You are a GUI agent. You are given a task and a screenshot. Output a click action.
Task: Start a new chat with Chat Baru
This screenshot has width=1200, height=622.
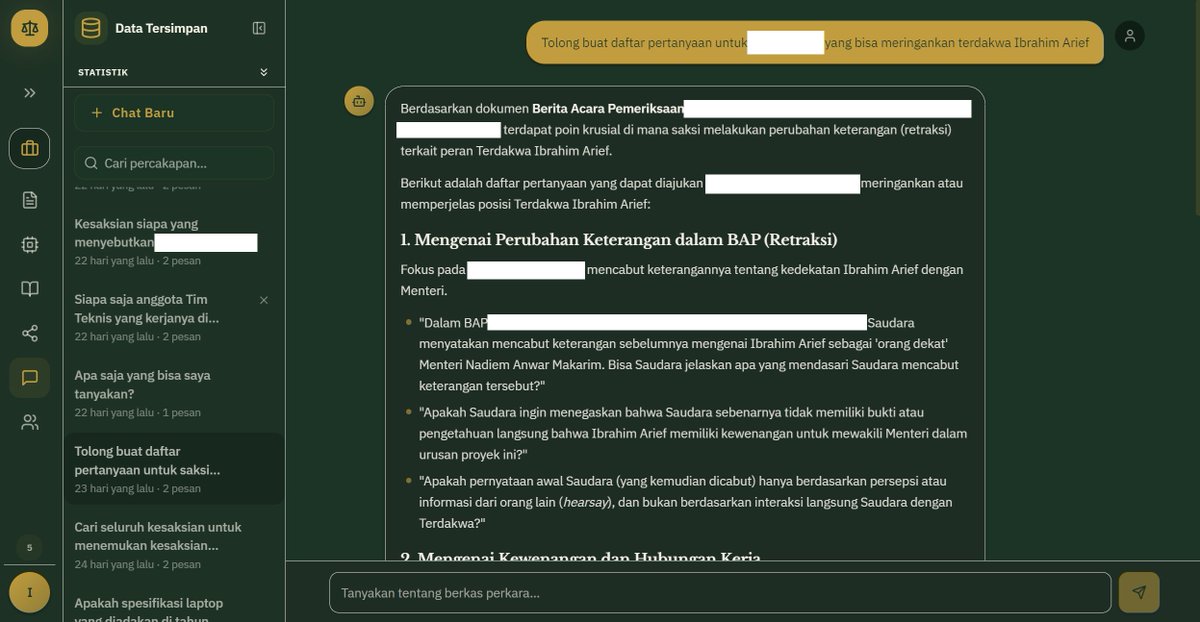[x=174, y=113]
